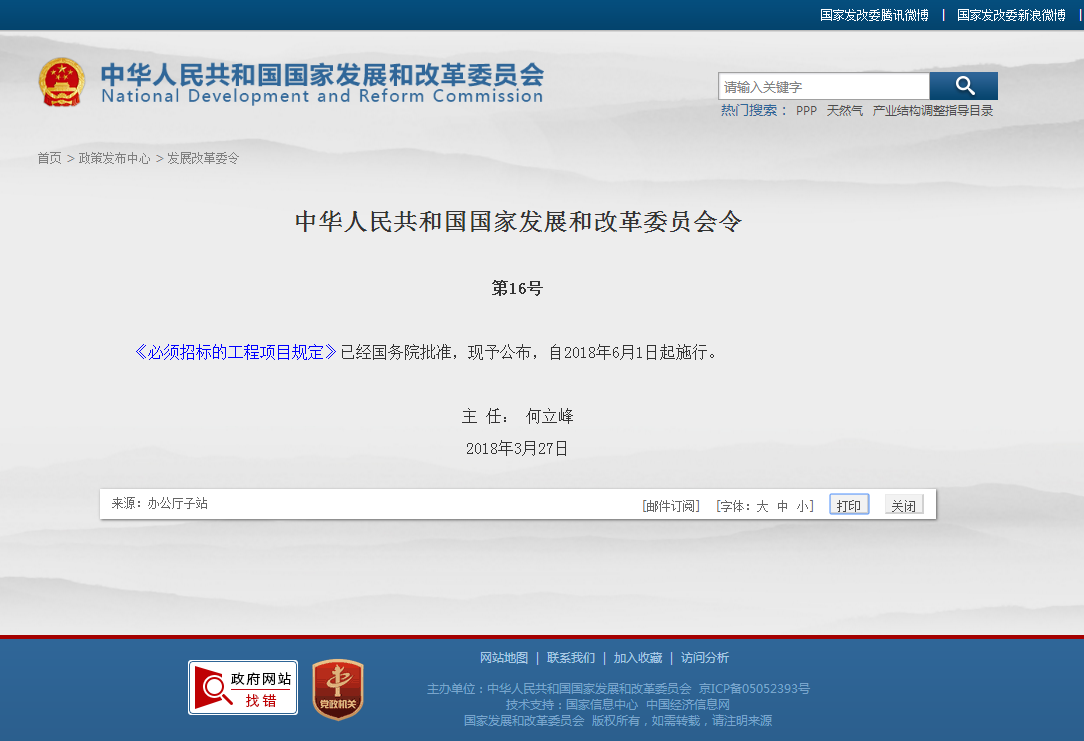Viewport: 1084px width, 741px height.
Task: Open 国家发改委腾讯微博 link
Action: point(874,15)
